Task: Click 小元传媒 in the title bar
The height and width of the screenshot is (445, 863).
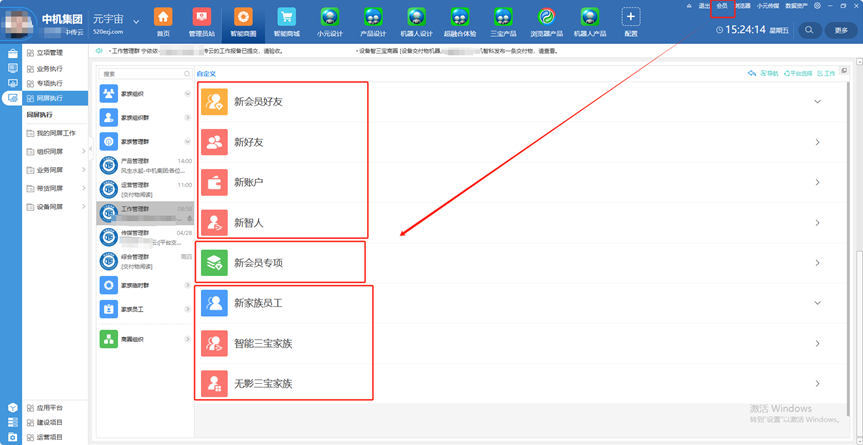Action: 767,6
